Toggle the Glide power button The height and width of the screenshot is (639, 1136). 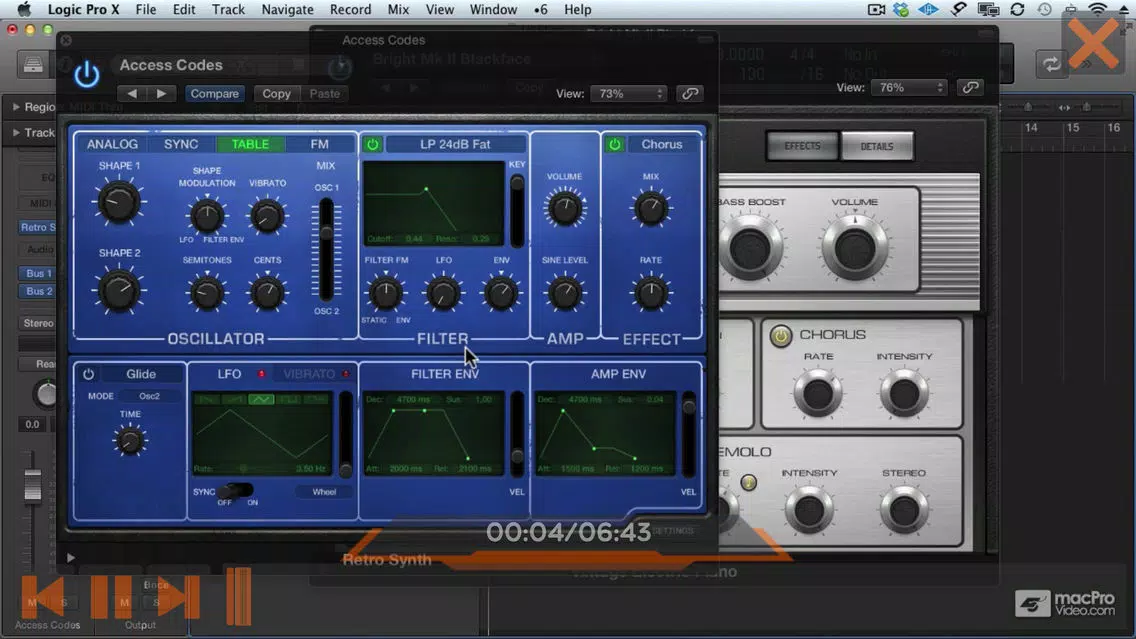click(x=88, y=374)
